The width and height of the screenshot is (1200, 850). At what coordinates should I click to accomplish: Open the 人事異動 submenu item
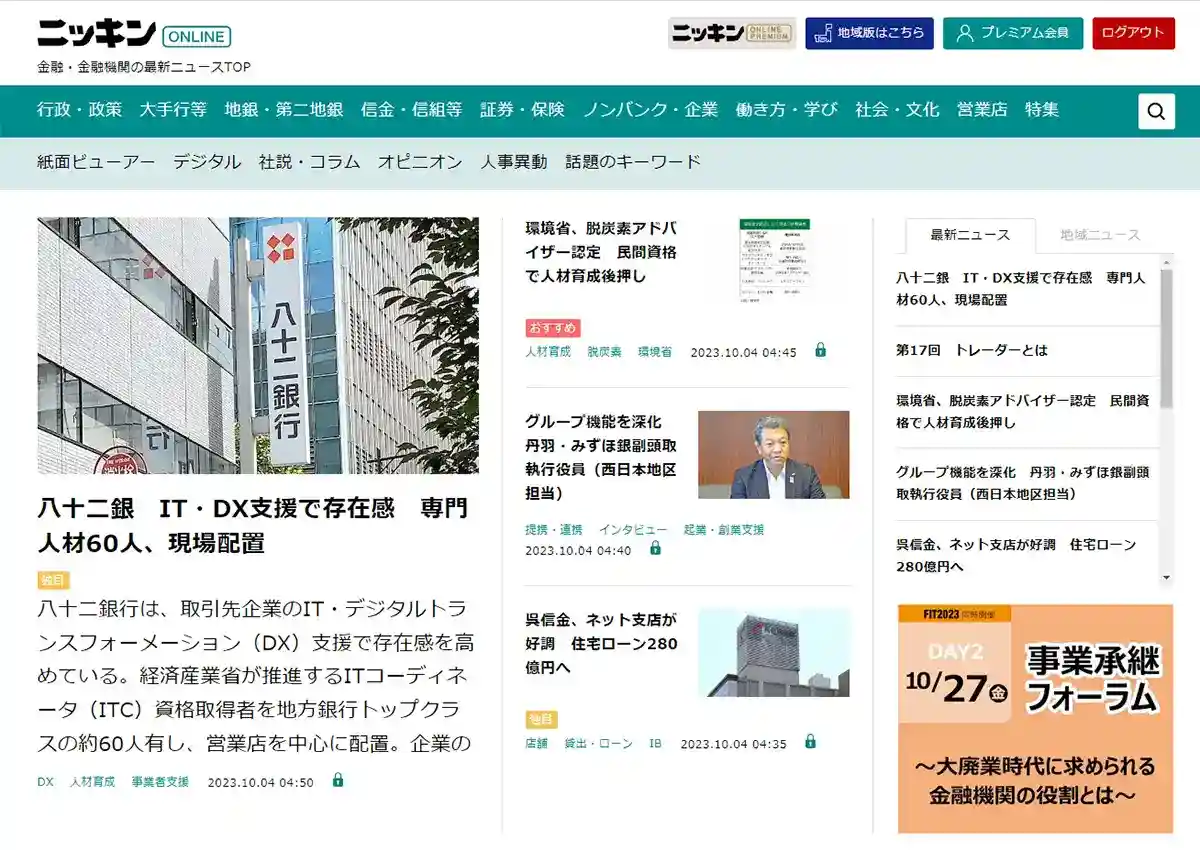coord(513,162)
